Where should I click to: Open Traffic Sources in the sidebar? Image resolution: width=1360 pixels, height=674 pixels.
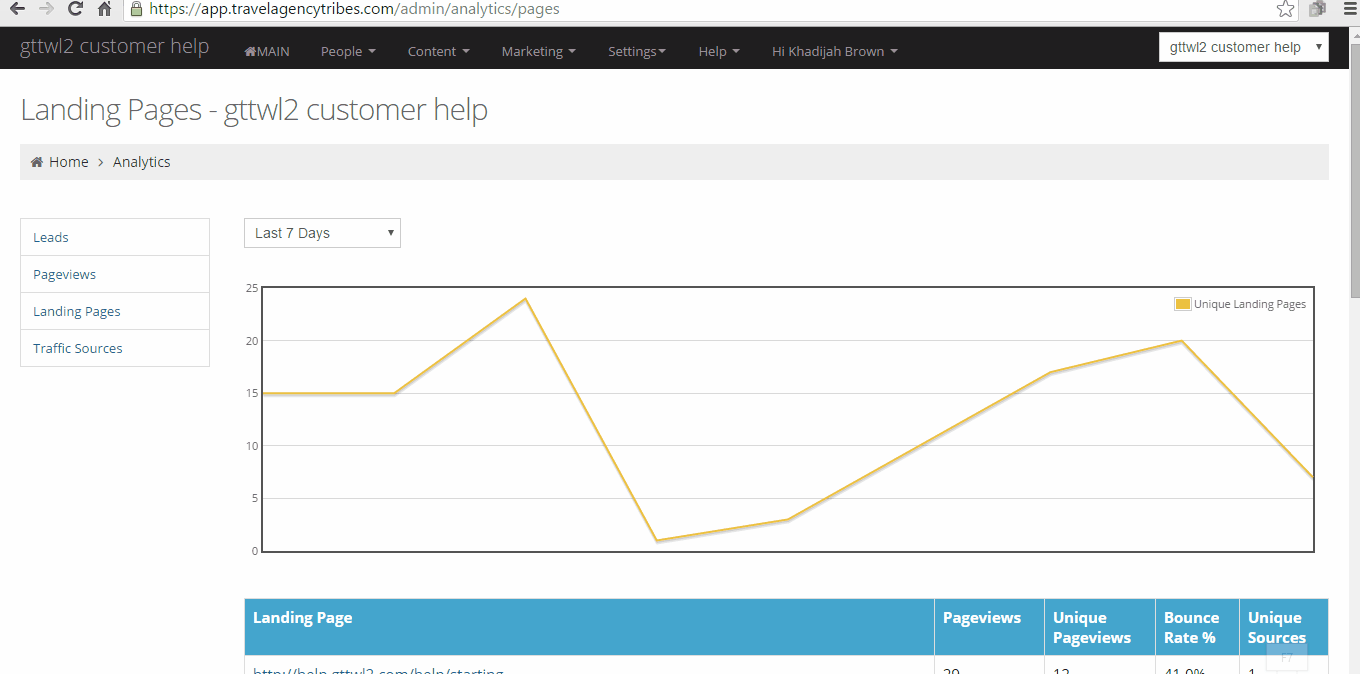pos(78,348)
